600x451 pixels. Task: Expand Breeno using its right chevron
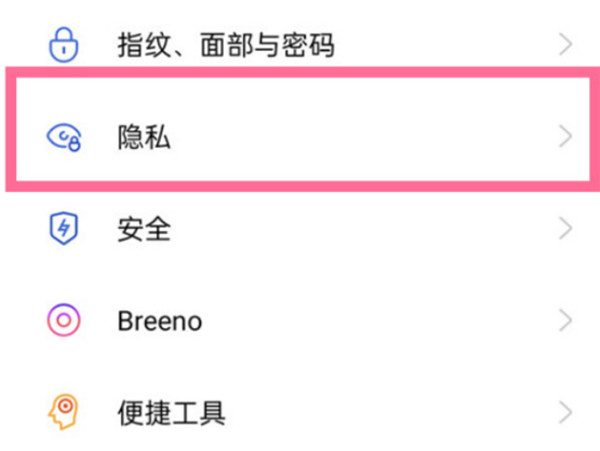[x=566, y=321]
